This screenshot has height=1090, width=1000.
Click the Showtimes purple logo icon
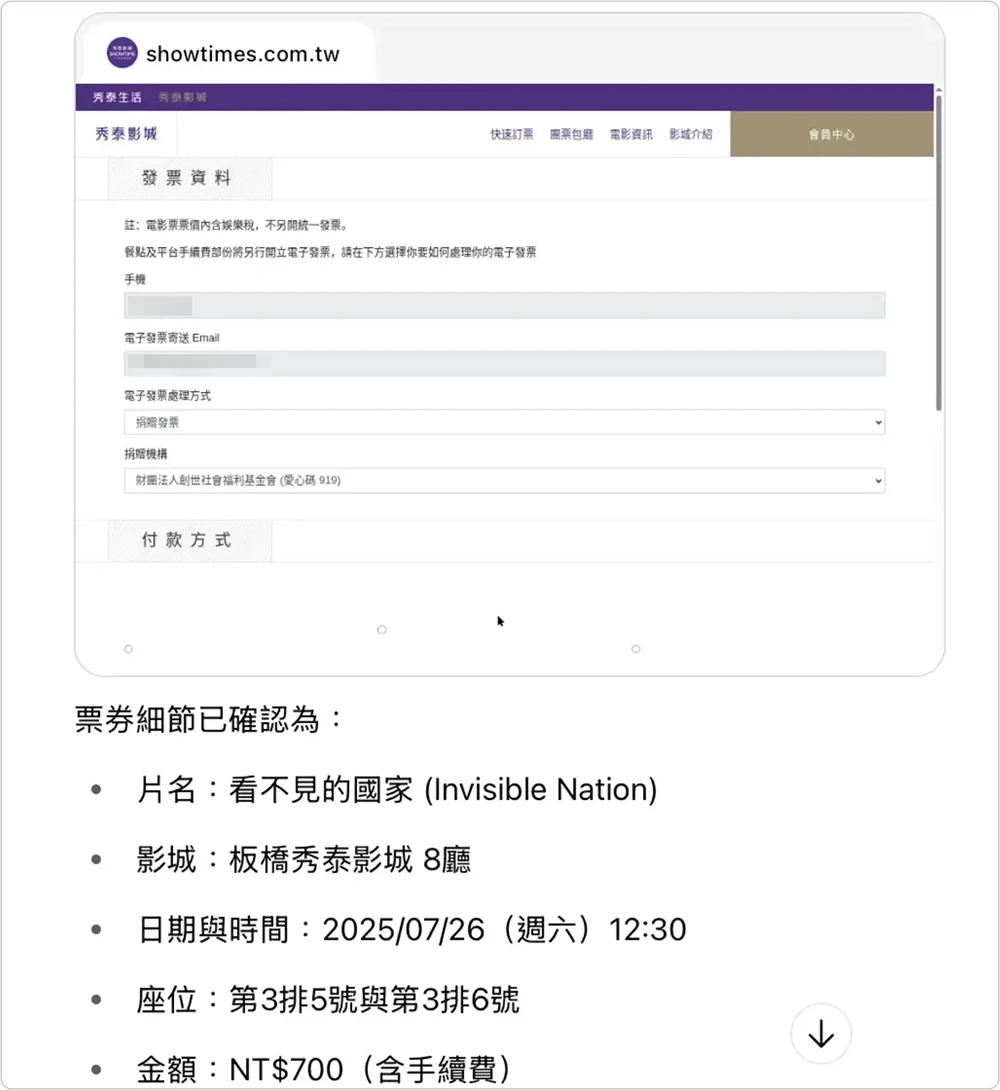click(x=122, y=53)
